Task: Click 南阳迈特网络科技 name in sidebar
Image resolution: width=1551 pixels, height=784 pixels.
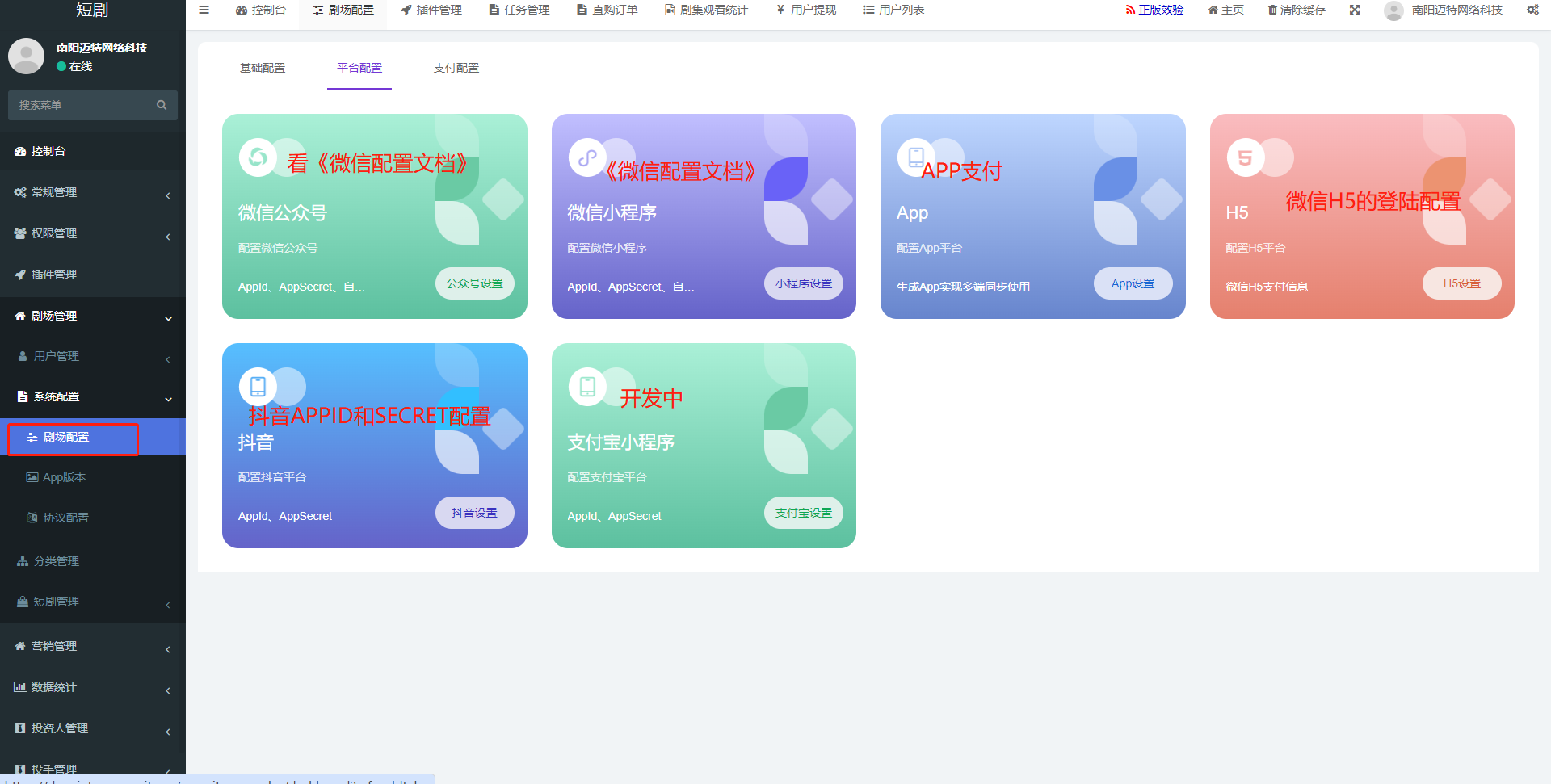Action: pos(102,48)
